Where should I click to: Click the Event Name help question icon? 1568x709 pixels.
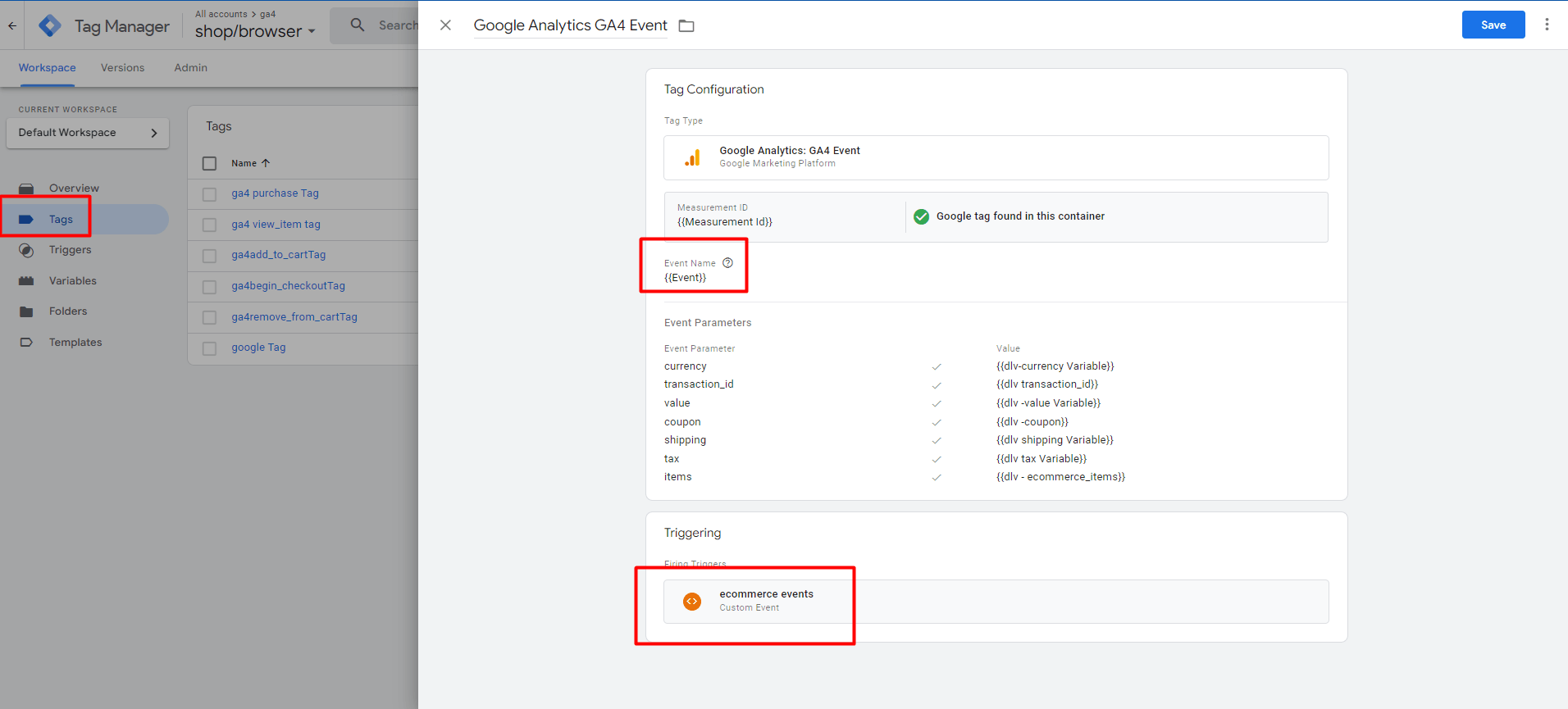(x=727, y=263)
